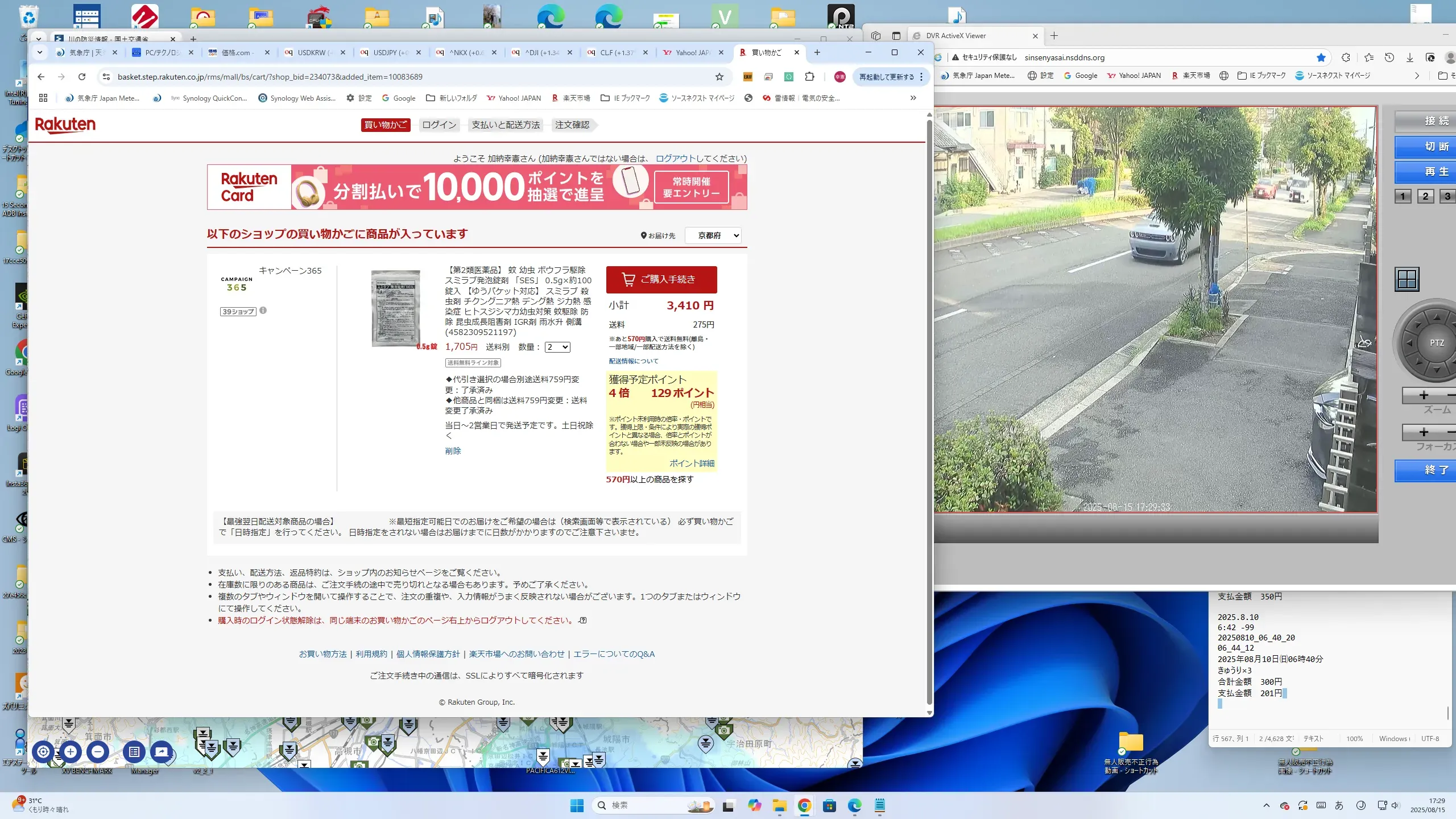
Task: Select camera channel 1 button
Action: (x=1403, y=196)
